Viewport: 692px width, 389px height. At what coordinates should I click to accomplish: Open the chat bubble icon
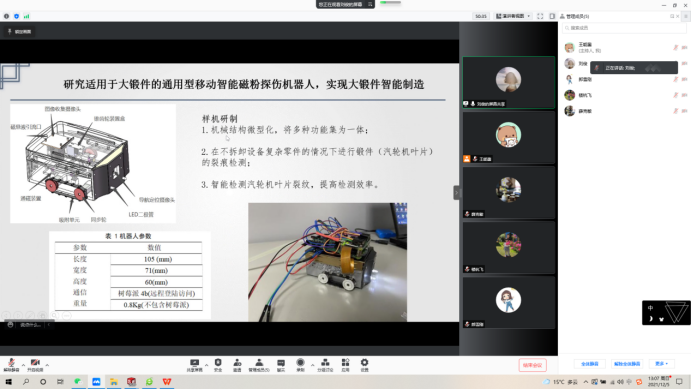pos(281,365)
